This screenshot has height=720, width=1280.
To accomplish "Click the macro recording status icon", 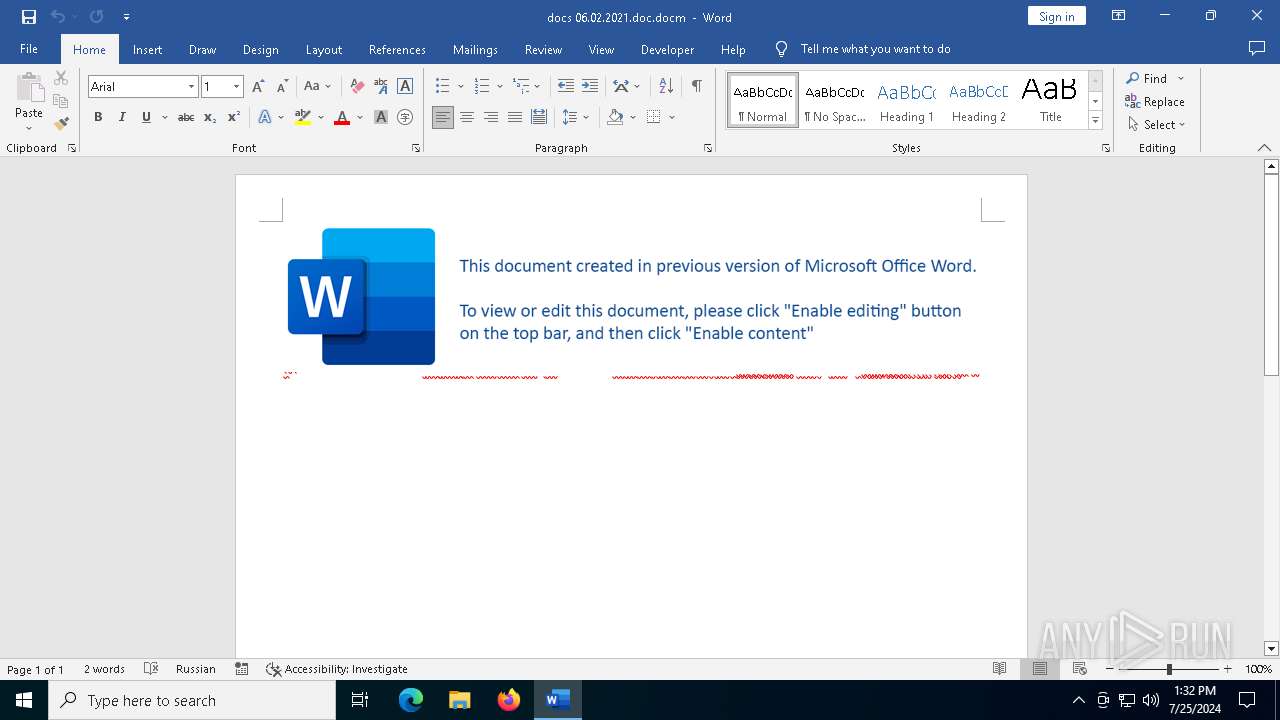I will (x=241, y=669).
